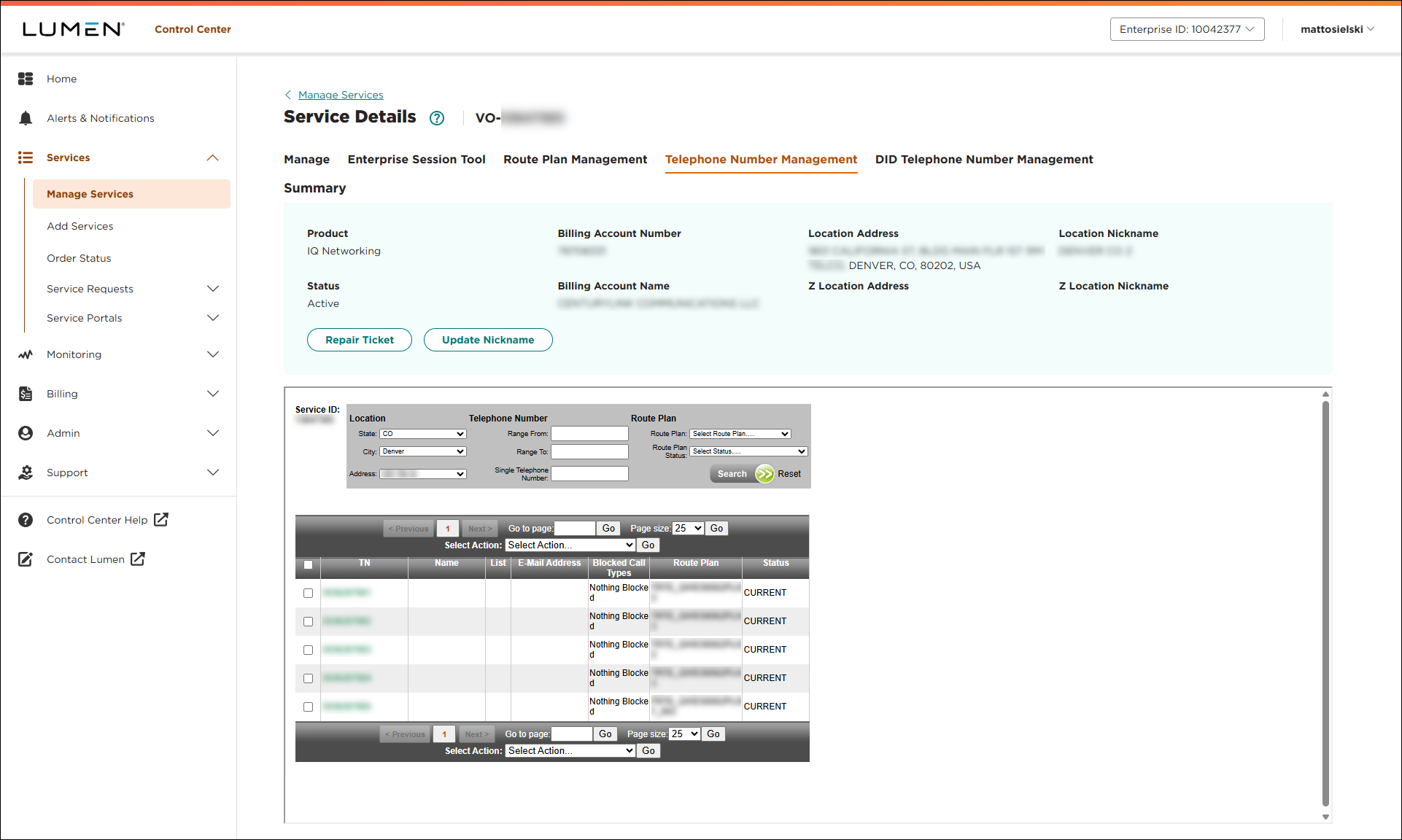Collapse the Services section chevron

coord(212,157)
